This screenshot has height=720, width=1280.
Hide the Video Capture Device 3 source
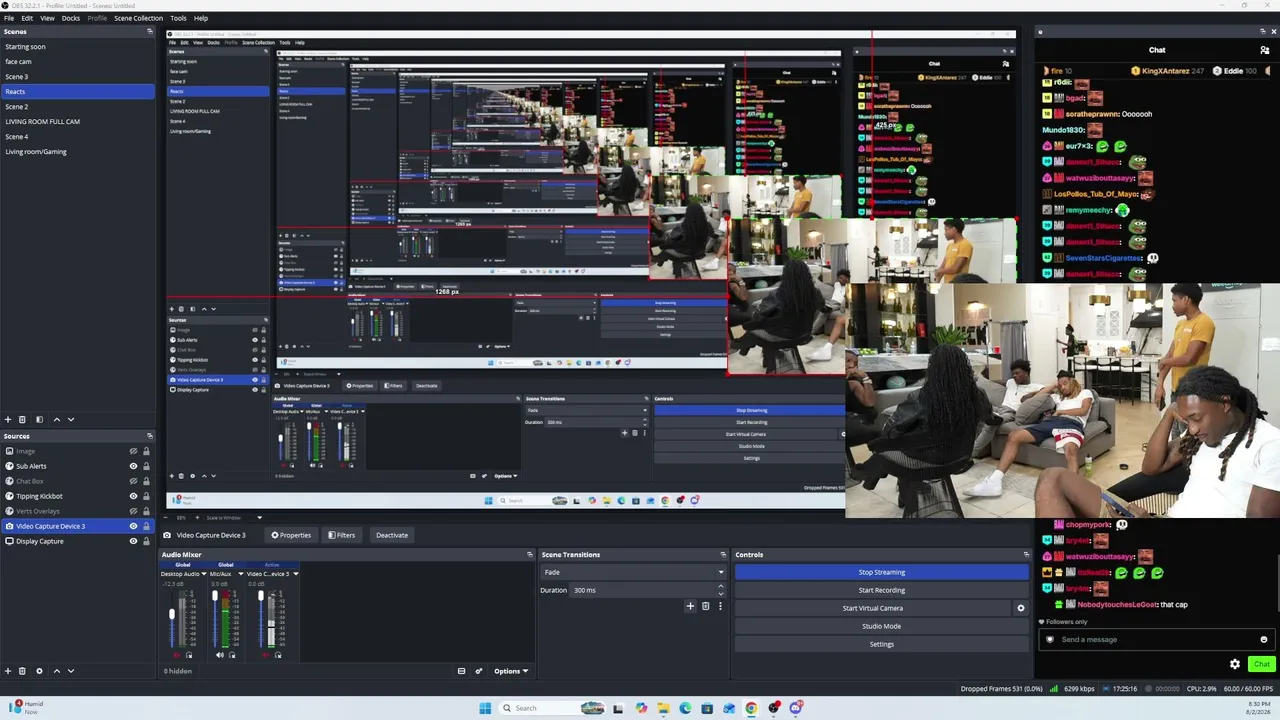coord(133,526)
